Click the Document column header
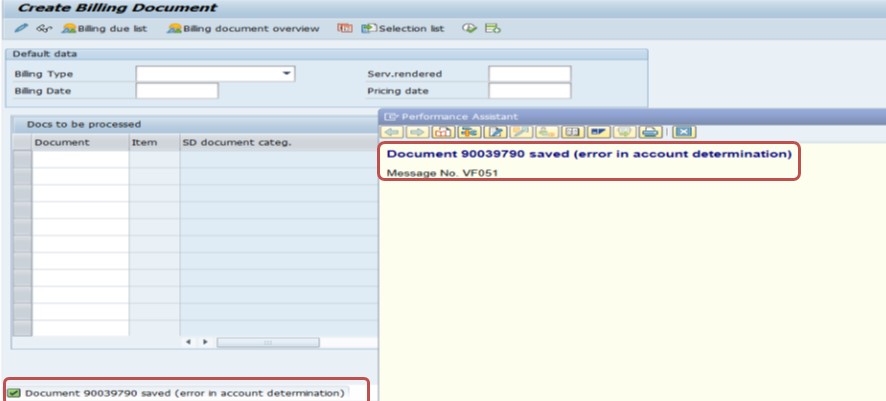This screenshot has width=886, height=401. pos(80,142)
